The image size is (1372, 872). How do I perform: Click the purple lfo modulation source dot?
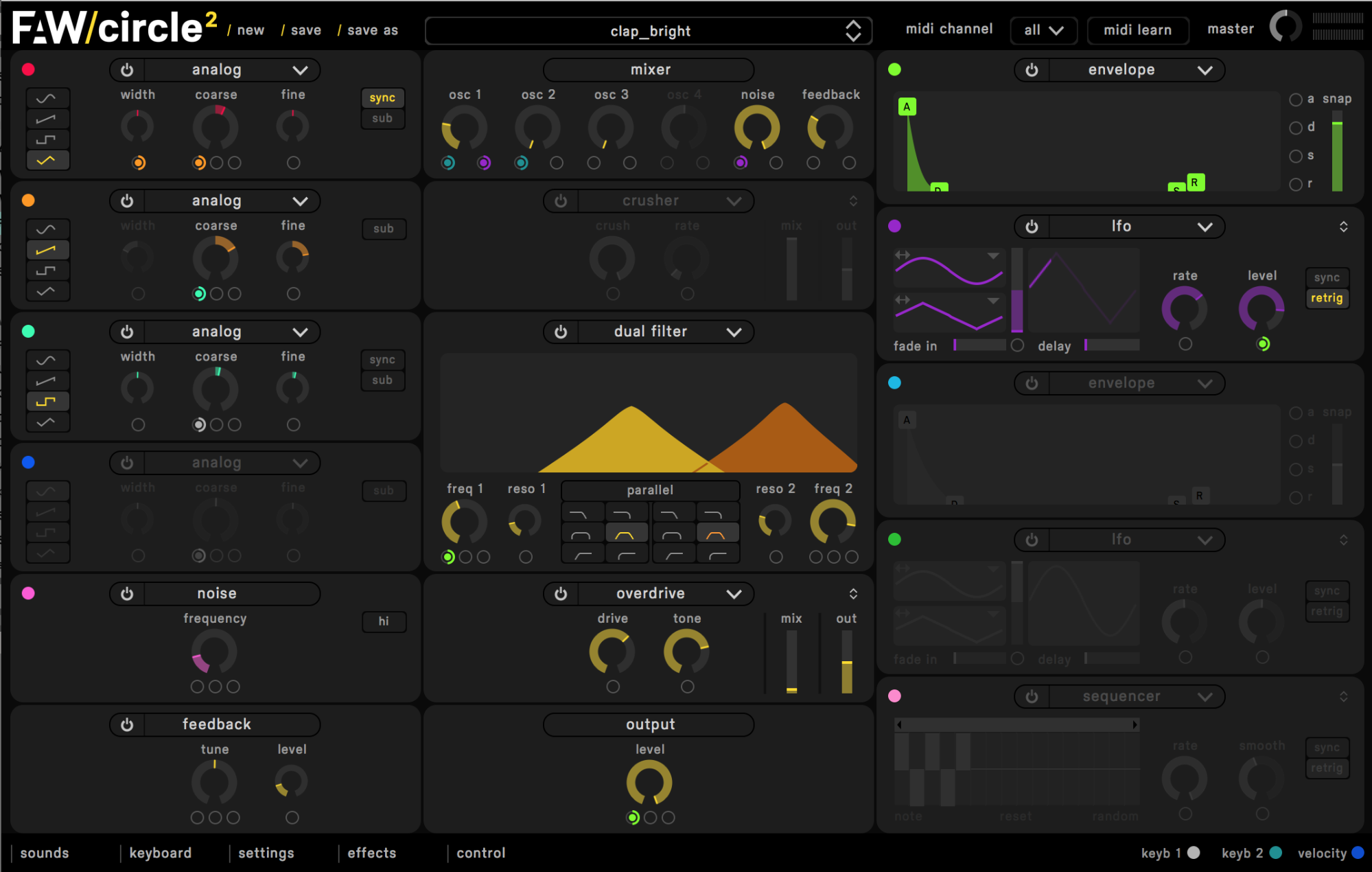click(x=894, y=226)
